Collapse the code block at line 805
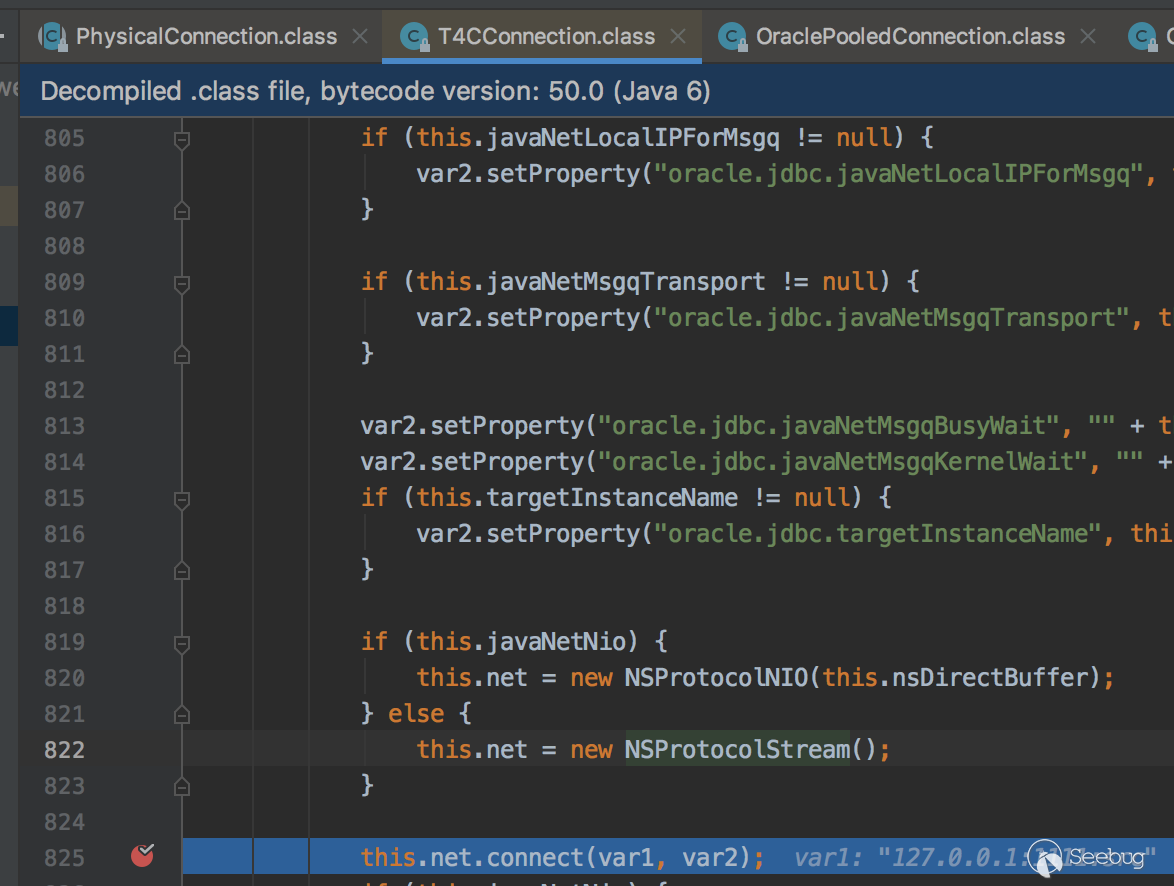Screen dimensions: 1174x886 (182, 138)
